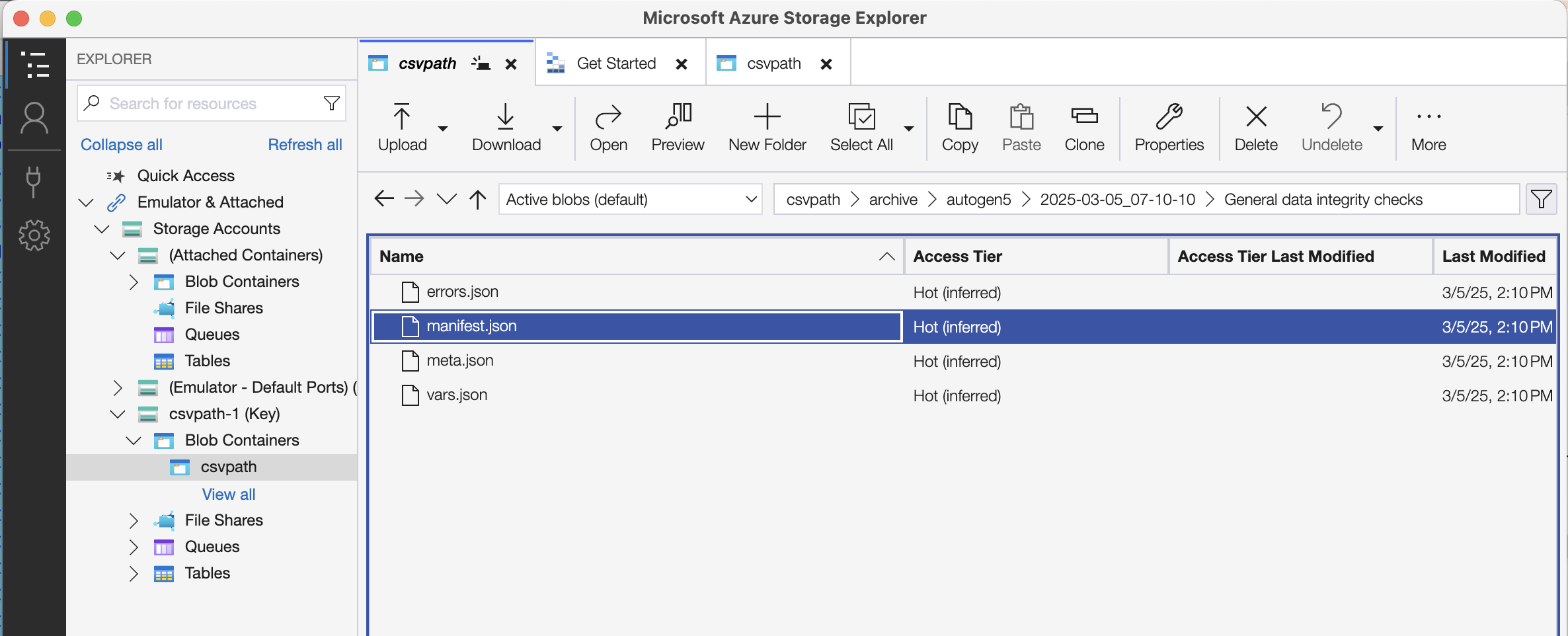Viewport: 1568px width, 636px height.
Task: Open Account Management in the left sidebar
Action: tap(34, 118)
